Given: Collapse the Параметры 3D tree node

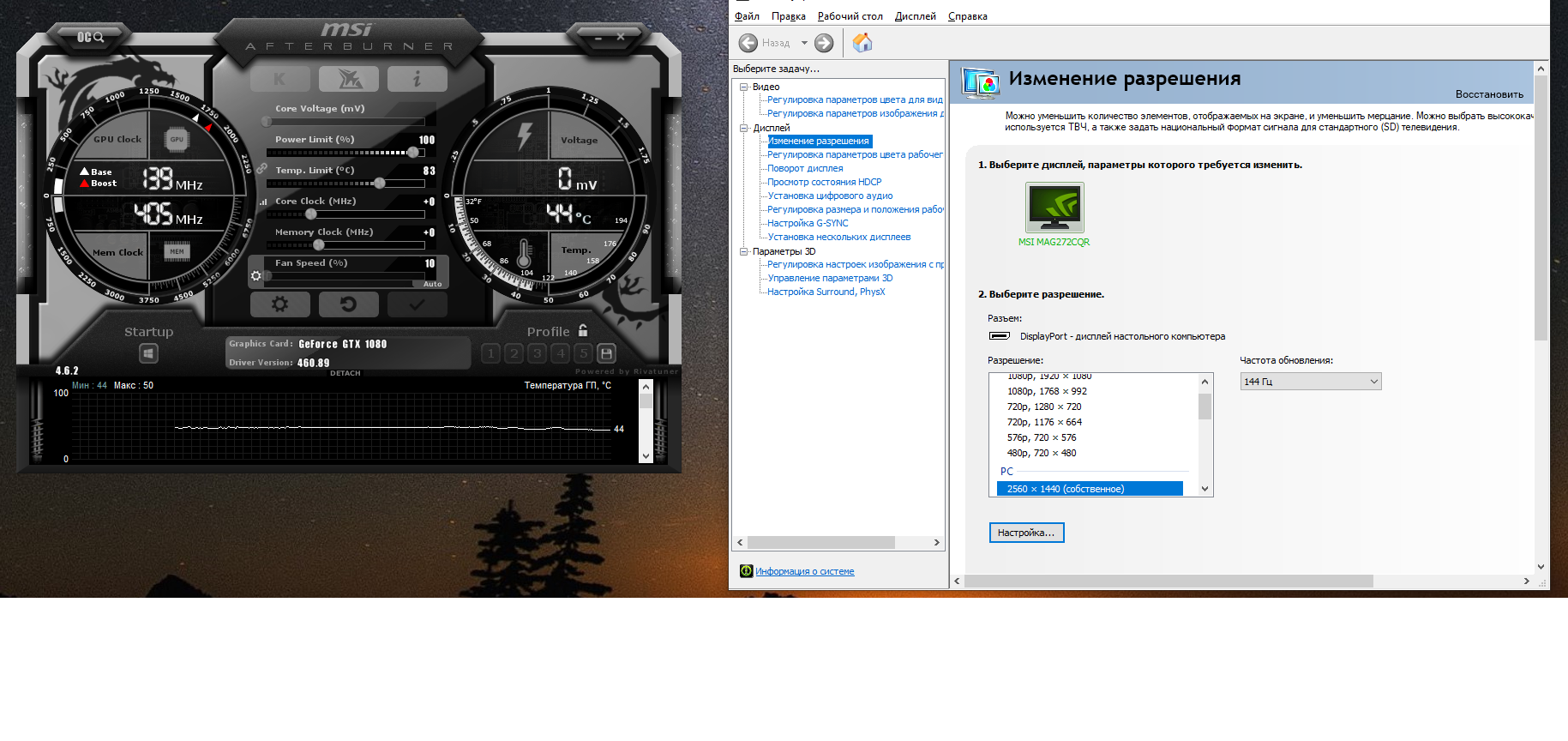Looking at the screenshot, I should pyautogui.click(x=744, y=251).
